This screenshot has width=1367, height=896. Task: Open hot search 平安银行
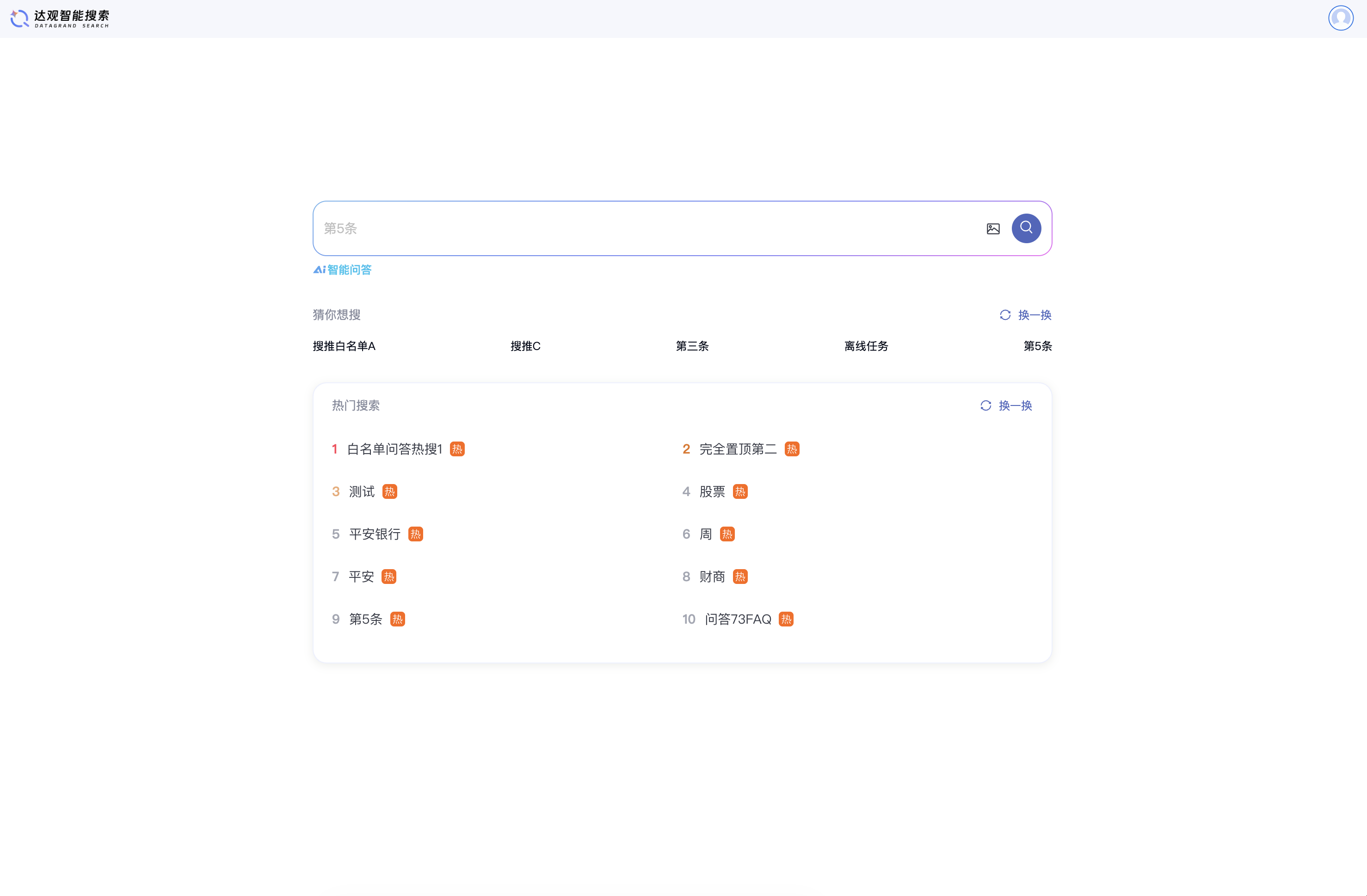375,534
